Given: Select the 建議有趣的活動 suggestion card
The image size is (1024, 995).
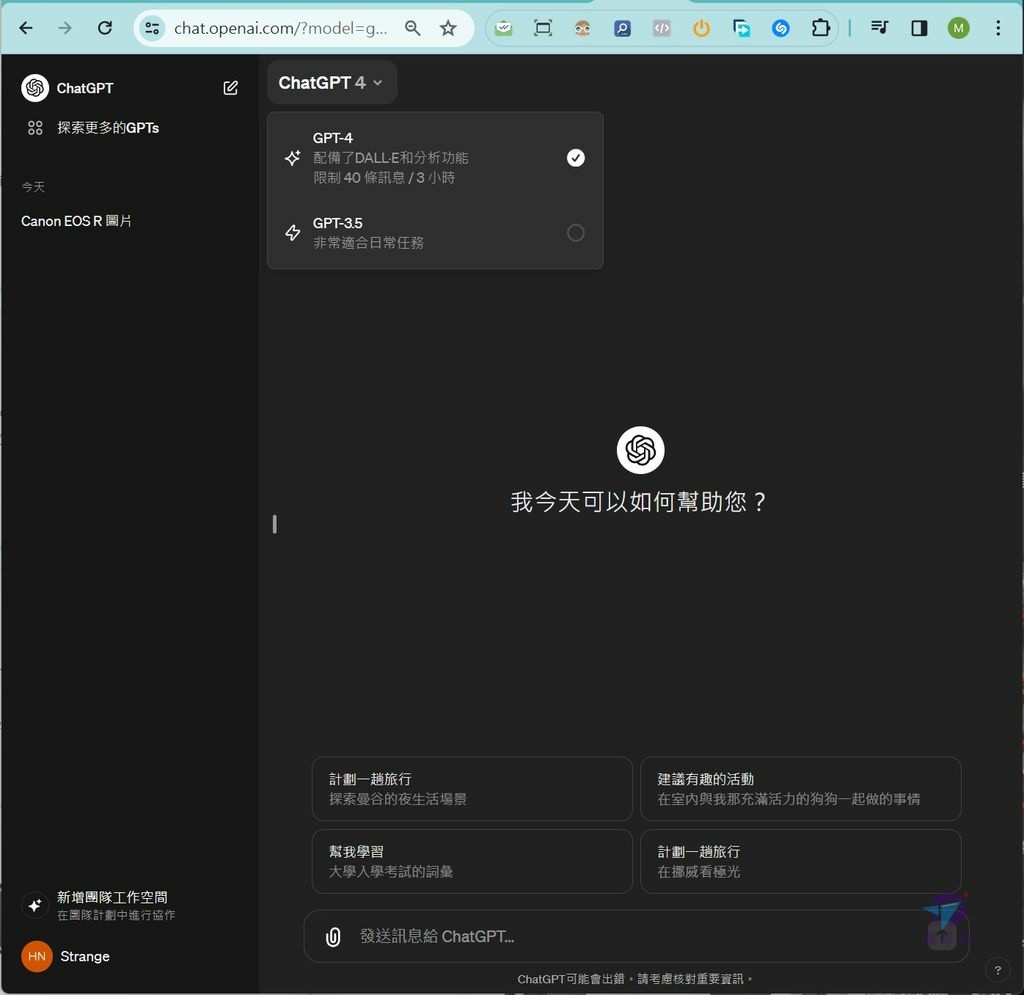Looking at the screenshot, I should click(x=801, y=789).
